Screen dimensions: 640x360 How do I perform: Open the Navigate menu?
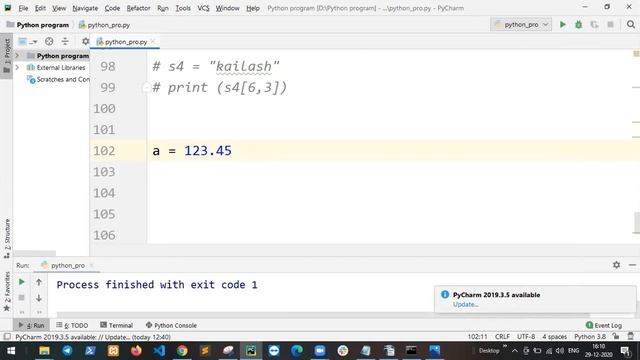pyautogui.click(x=85, y=8)
